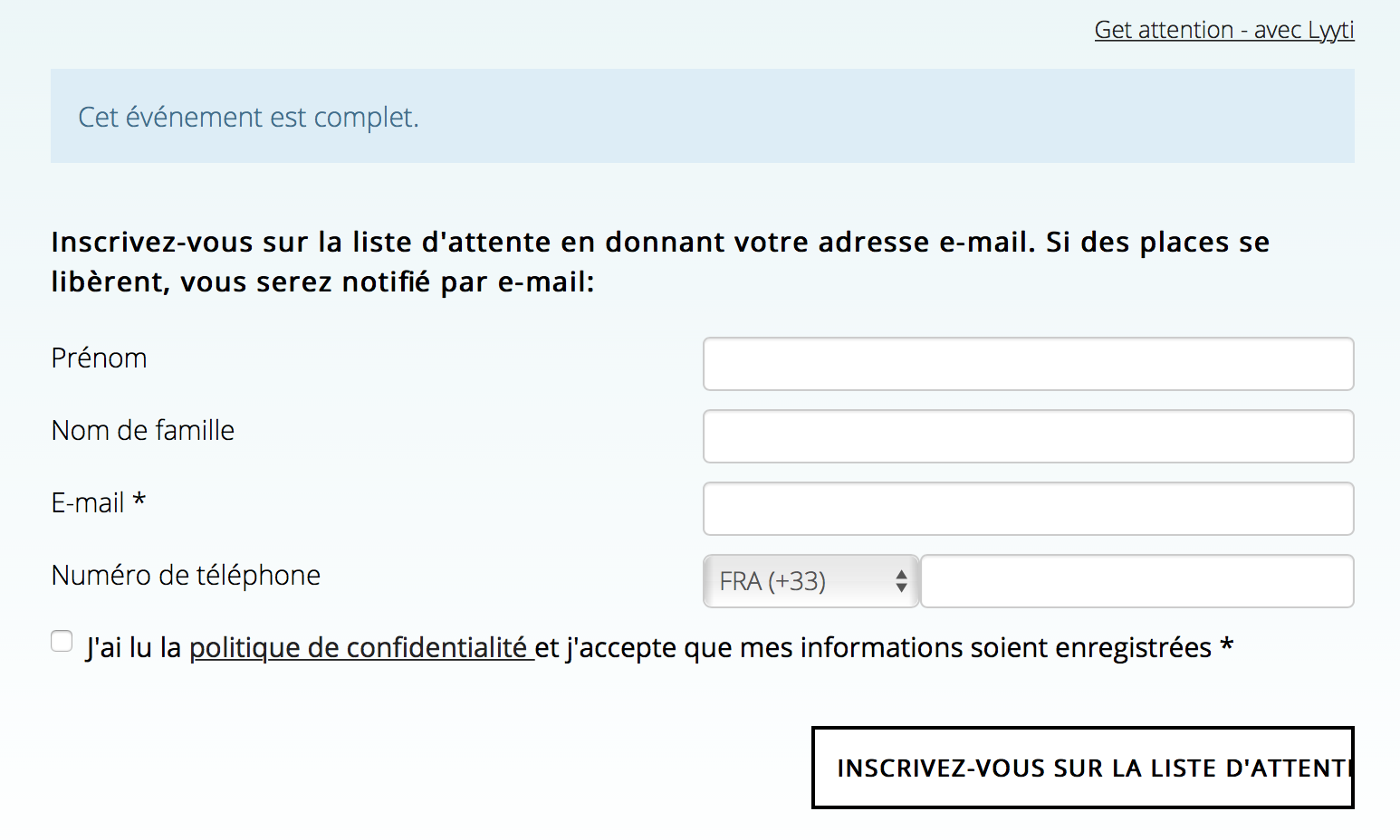
Task: Click the asterisk ending the consent statement
Action: pyautogui.click(x=1227, y=646)
